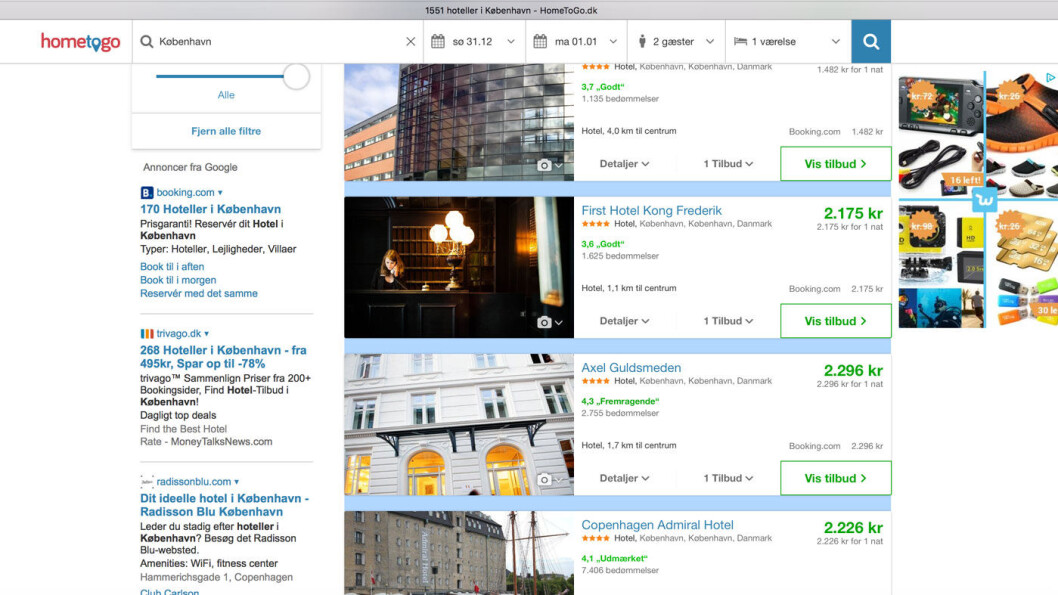The width and height of the screenshot is (1058, 595).
Task: Click the 2.175 kr price of Kong Frederik
Action: tap(853, 213)
